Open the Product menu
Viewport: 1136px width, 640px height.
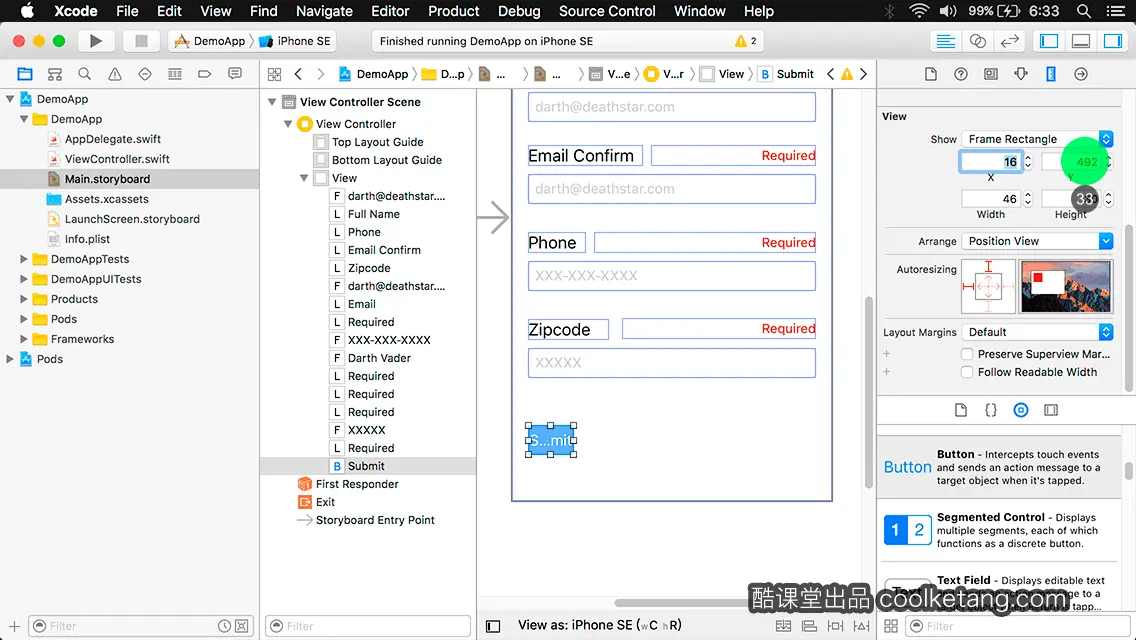click(x=454, y=11)
